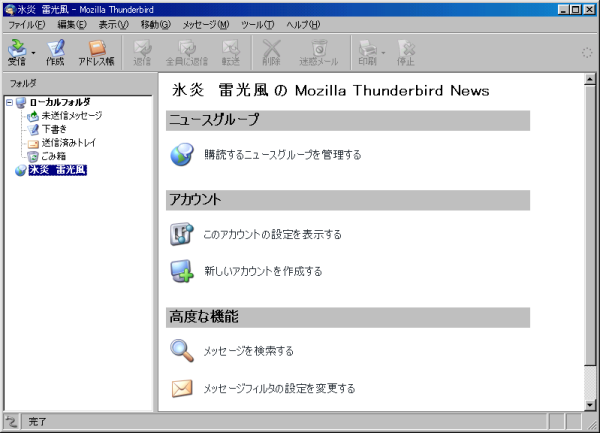
Task: Open the 編集(E) menu
Action: (72, 25)
